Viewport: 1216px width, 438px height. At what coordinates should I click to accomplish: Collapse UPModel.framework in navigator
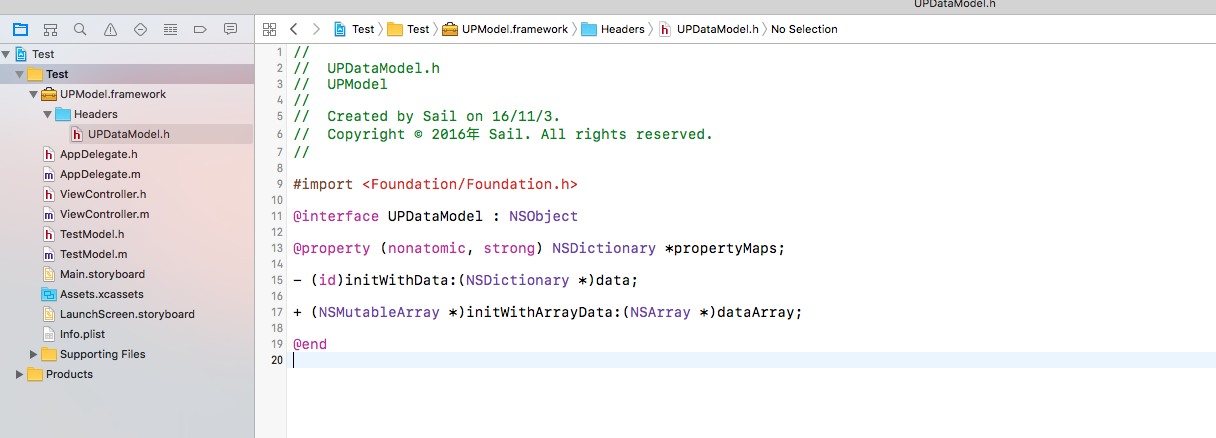coord(33,94)
